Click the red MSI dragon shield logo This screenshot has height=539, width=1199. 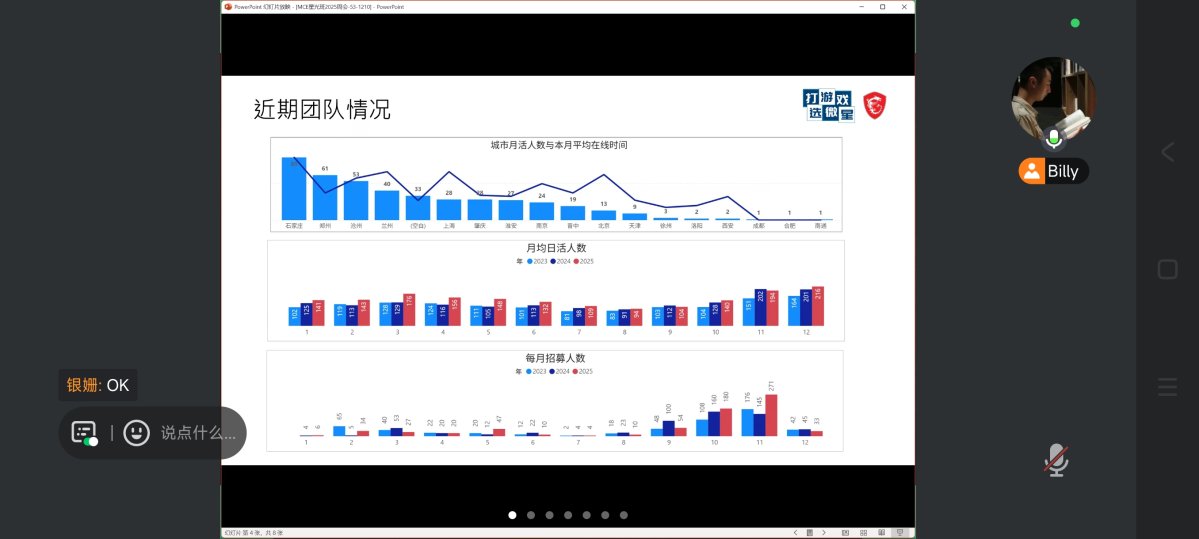pos(875,106)
